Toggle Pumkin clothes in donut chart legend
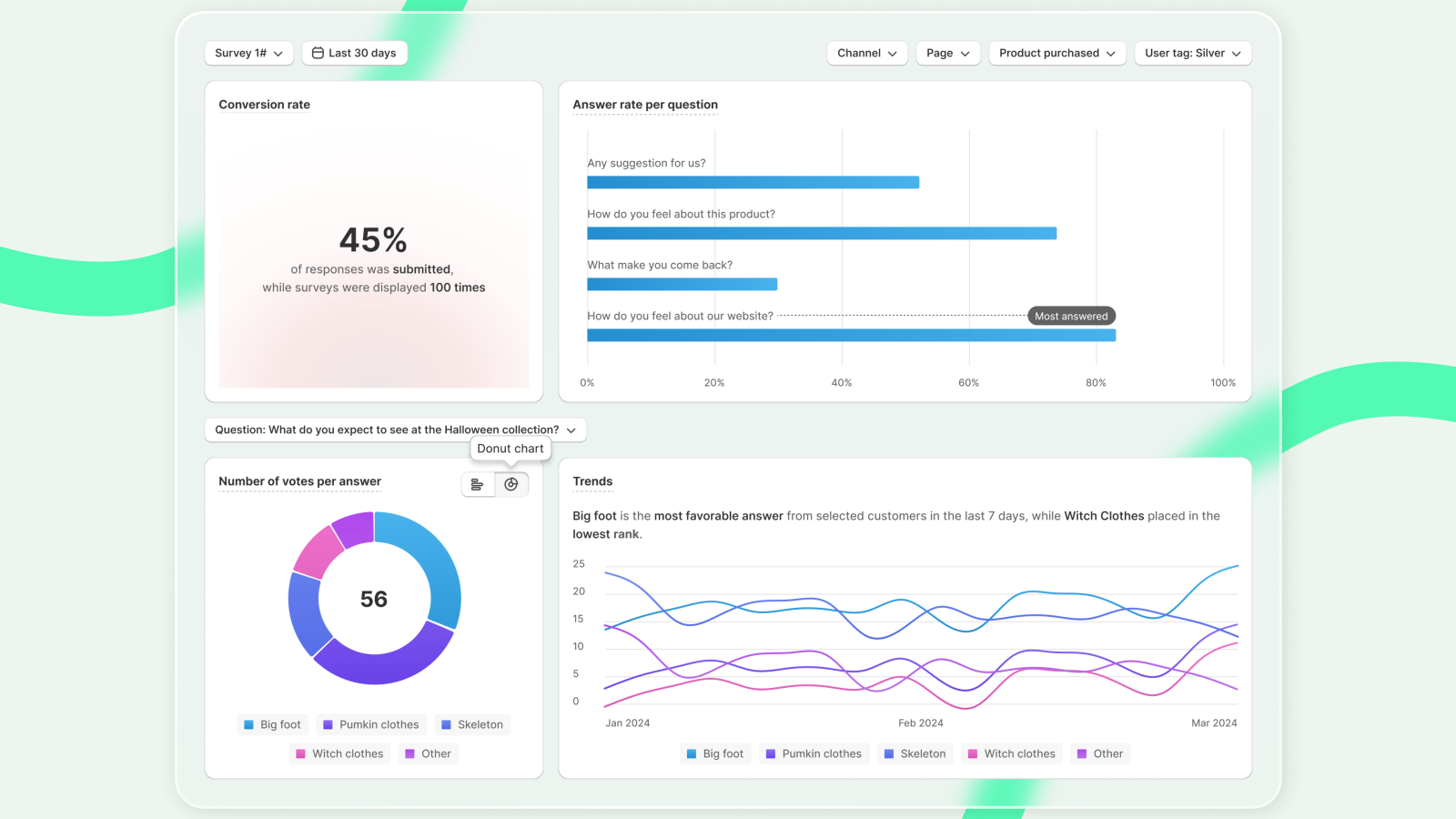The width and height of the screenshot is (1456, 819). (370, 724)
